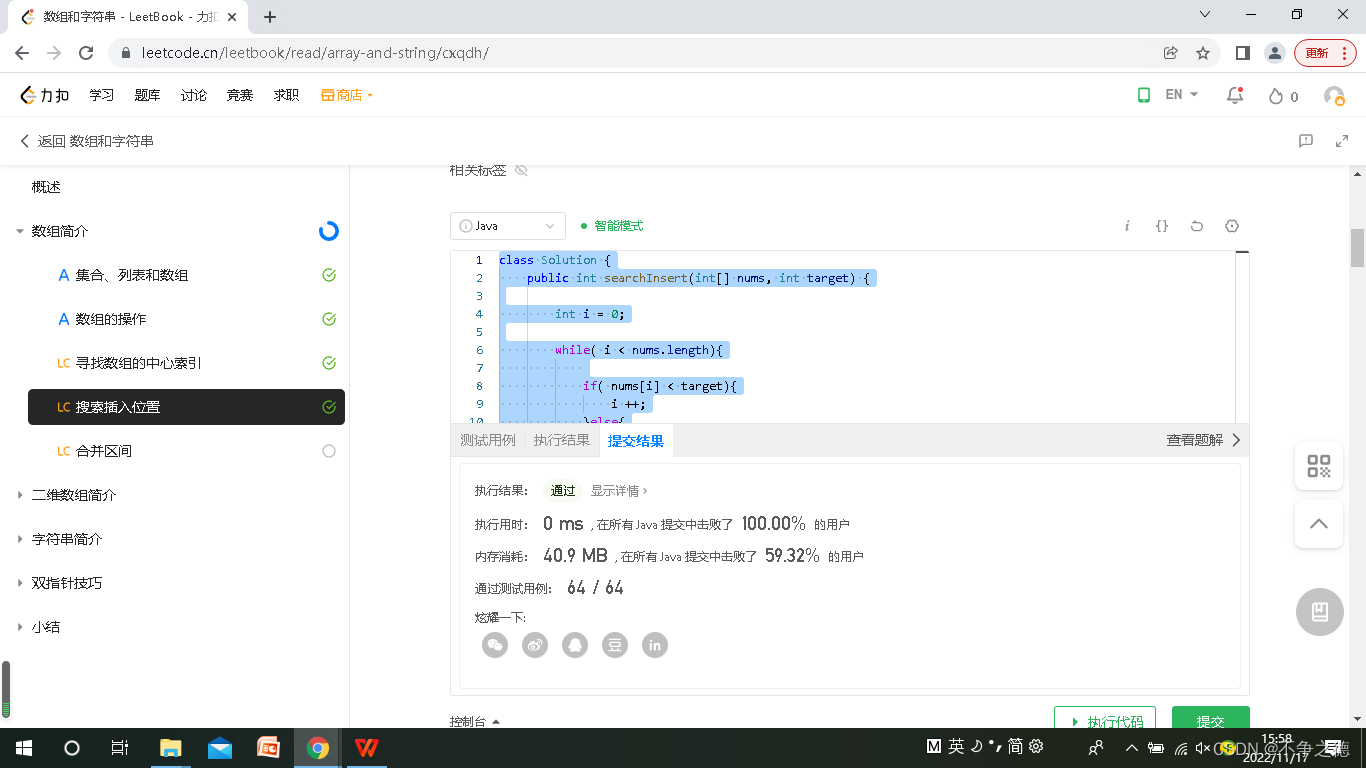Click the empty circle for 合并区间
Image resolution: width=1366 pixels, height=768 pixels.
[x=329, y=451]
